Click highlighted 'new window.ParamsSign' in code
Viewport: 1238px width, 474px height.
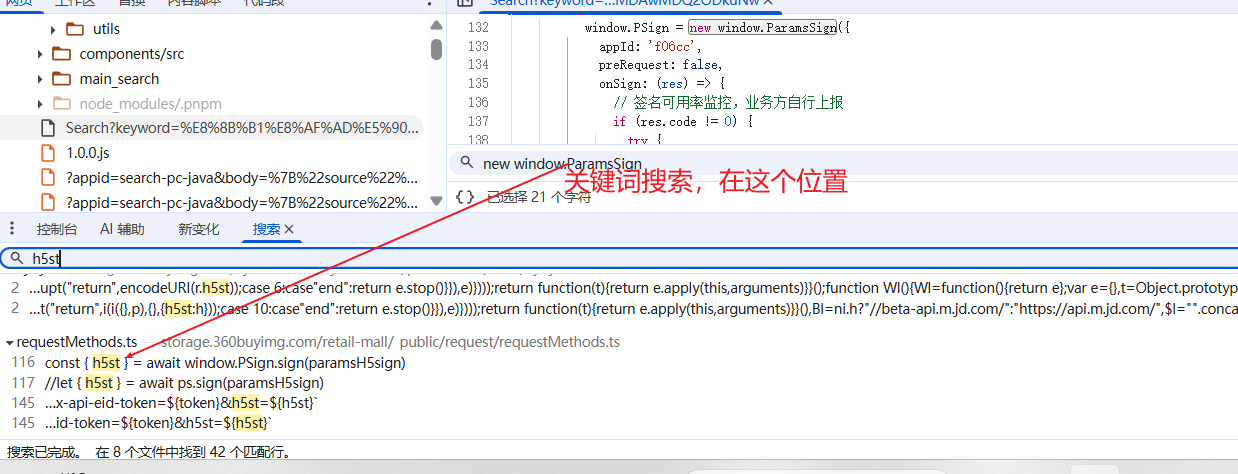[763, 28]
